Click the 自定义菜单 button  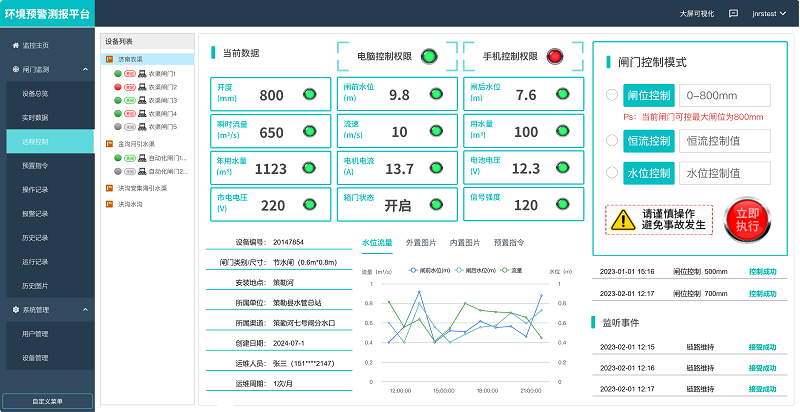tap(47, 401)
